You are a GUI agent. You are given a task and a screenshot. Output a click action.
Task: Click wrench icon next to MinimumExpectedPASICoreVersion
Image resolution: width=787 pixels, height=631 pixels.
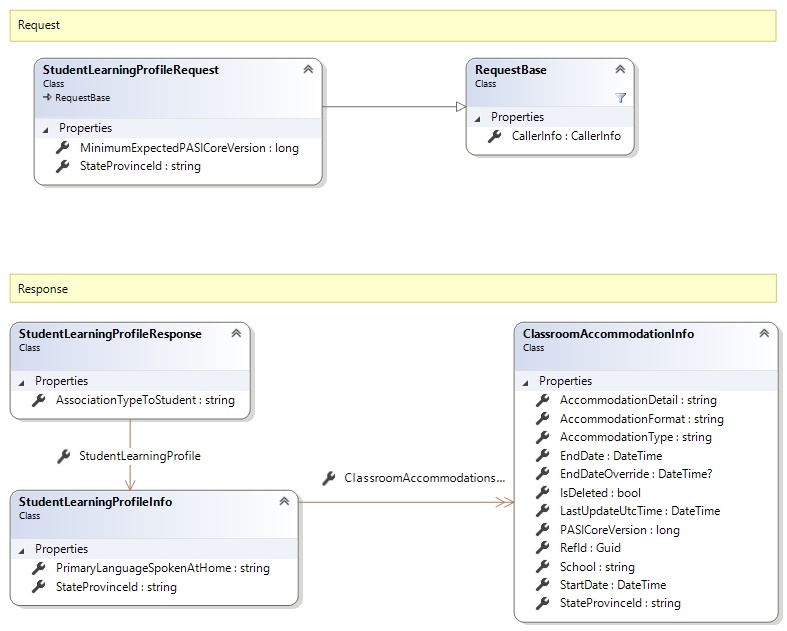click(x=62, y=148)
